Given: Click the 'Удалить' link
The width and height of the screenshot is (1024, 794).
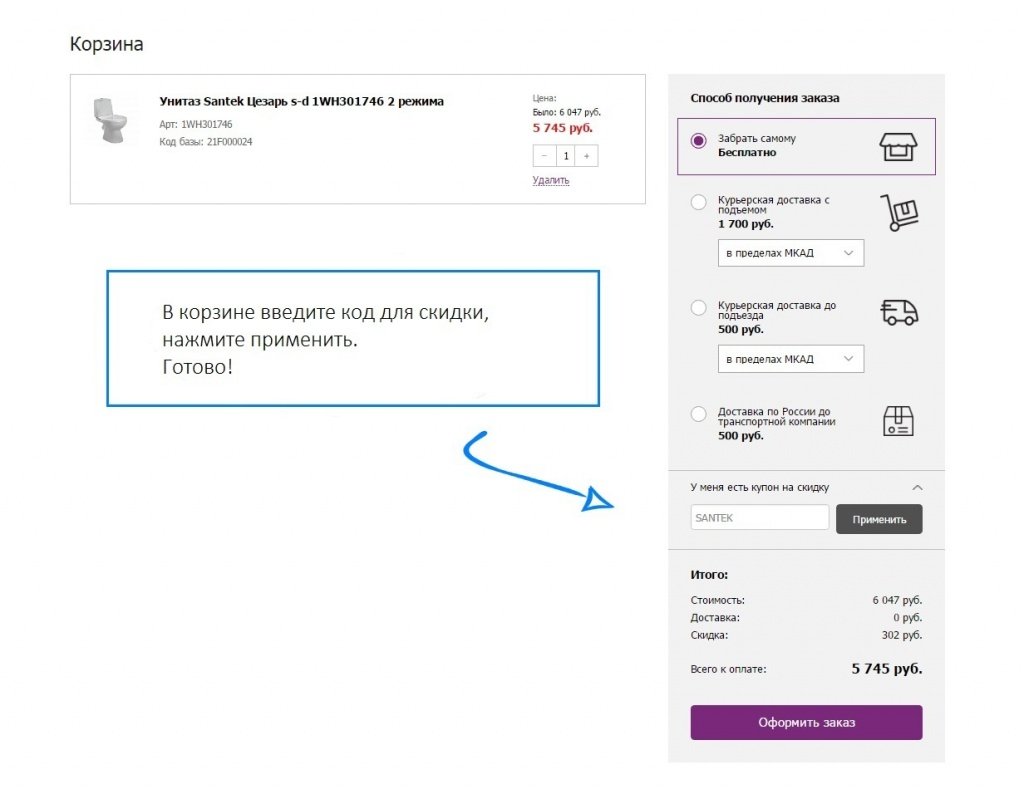Looking at the screenshot, I should [551, 180].
